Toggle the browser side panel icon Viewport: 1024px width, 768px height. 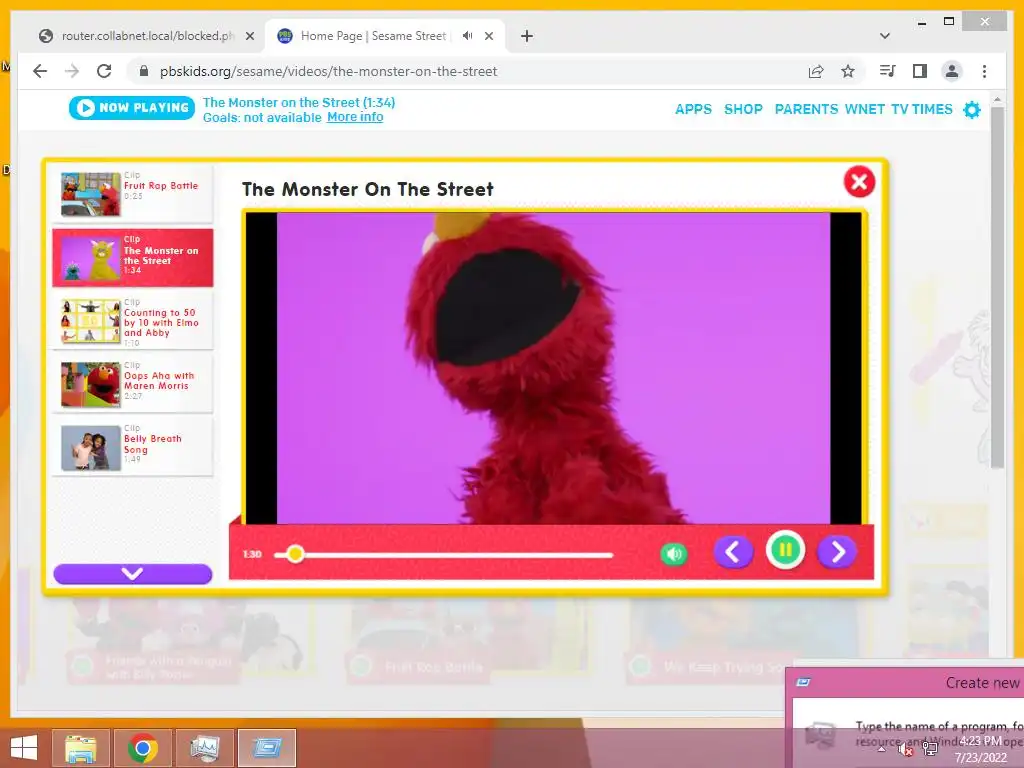coord(920,71)
